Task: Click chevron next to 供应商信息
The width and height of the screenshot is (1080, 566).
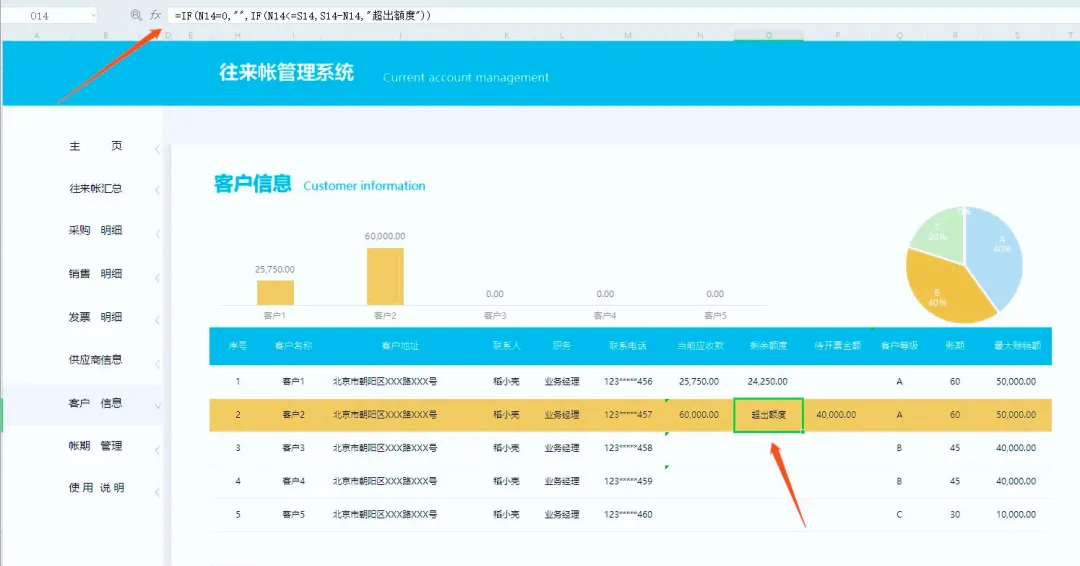Action: [158, 364]
